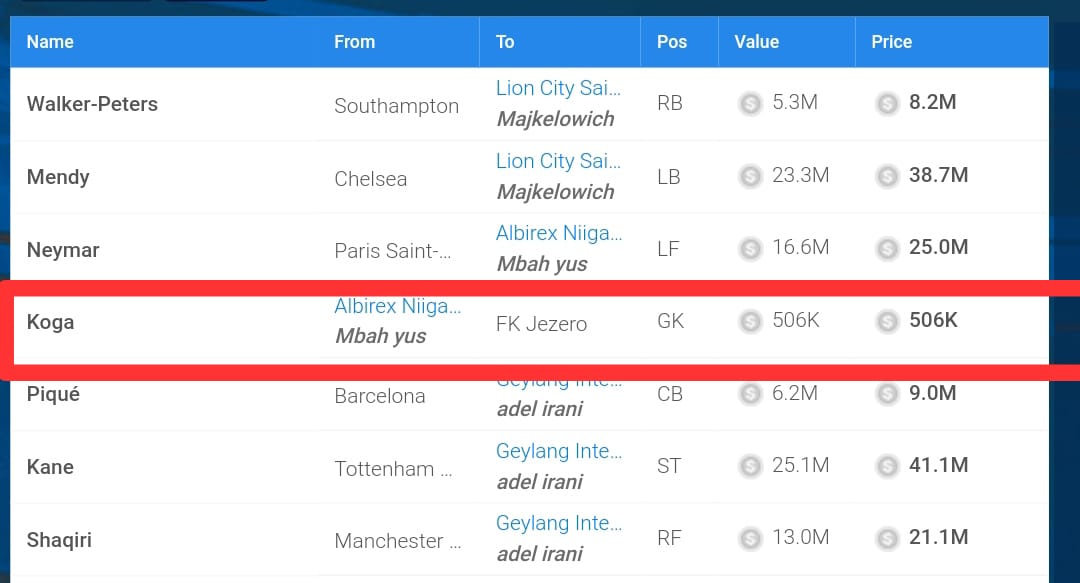Sort the table by the Price column header
Screen dimensions: 1080x583
[x=891, y=42]
